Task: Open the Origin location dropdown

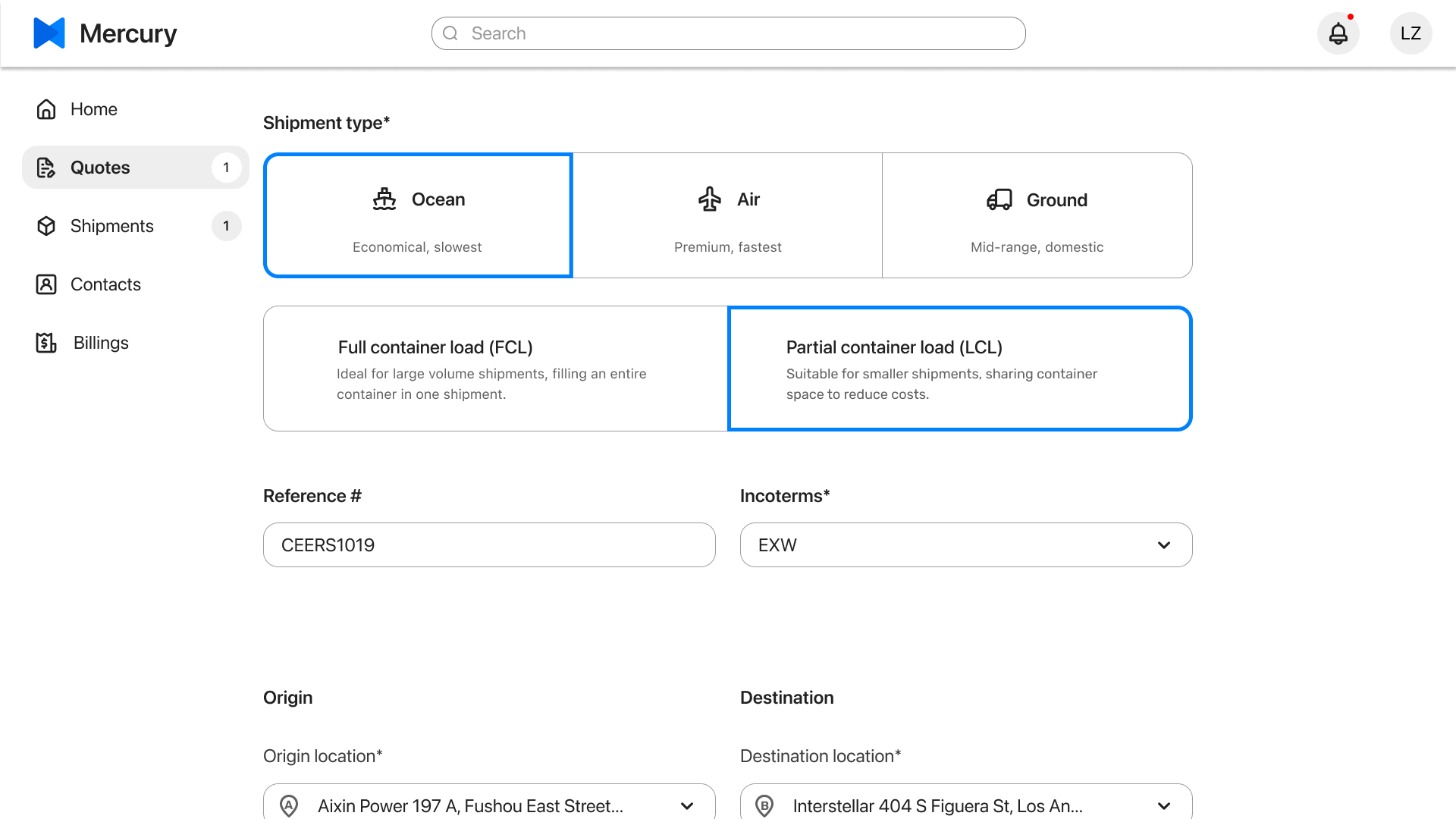Action: [489, 805]
